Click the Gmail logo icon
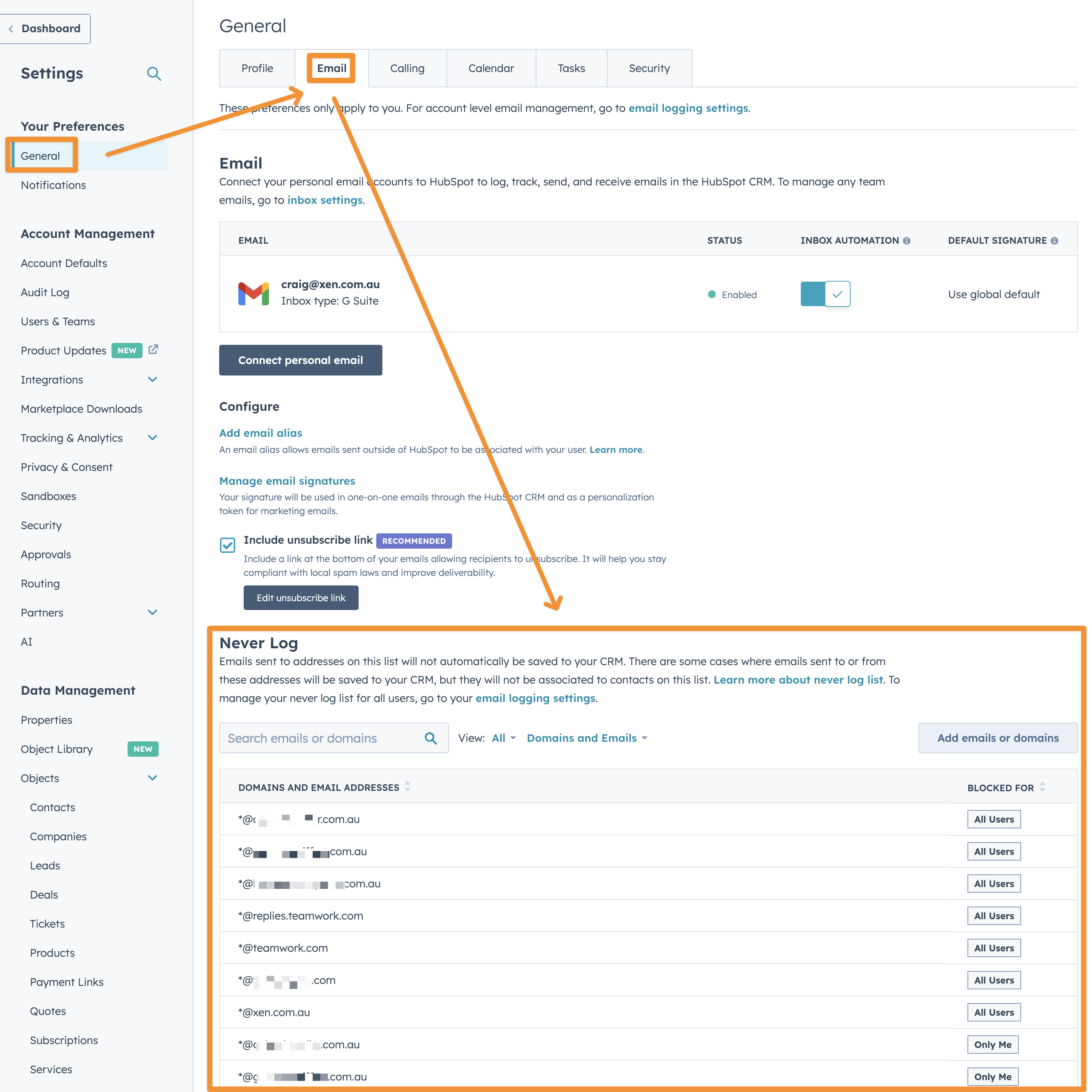This screenshot has height=1092, width=1092. pos(253,294)
